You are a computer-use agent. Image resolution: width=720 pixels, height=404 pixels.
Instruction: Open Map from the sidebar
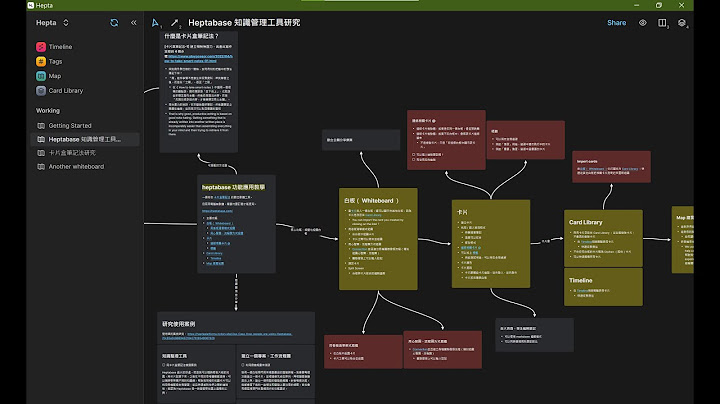click(48, 76)
